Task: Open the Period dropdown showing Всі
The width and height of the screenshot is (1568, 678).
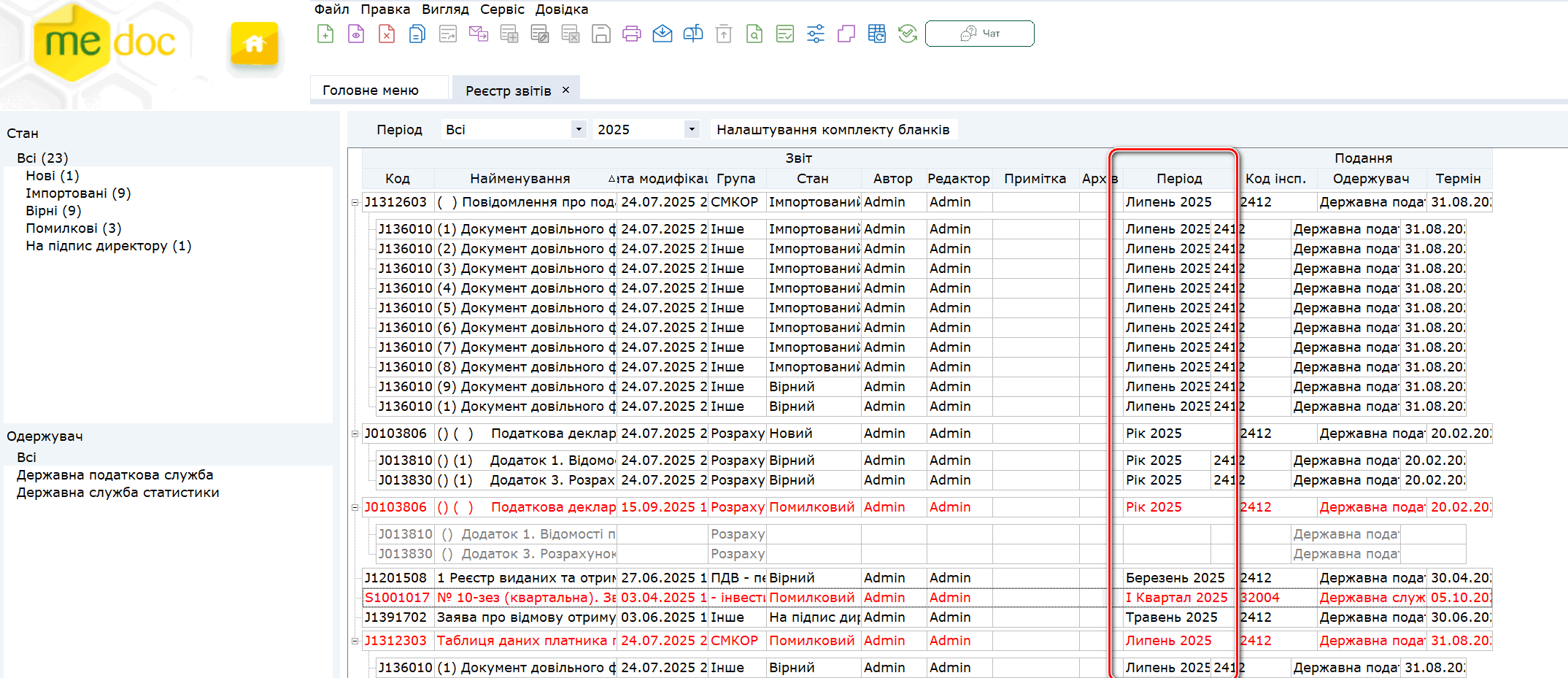Action: click(x=578, y=129)
